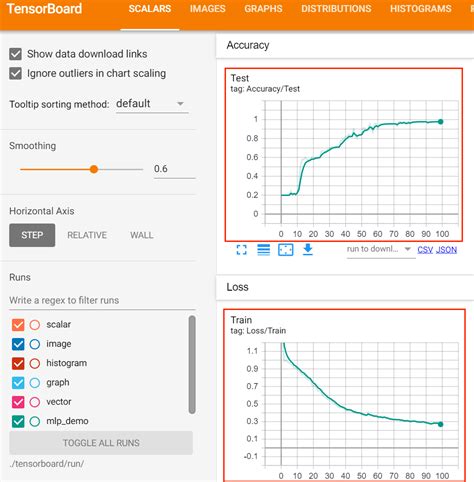This screenshot has width=474, height=482.
Task: Click TOGGLE ALL RUNS button
Action: click(x=101, y=443)
